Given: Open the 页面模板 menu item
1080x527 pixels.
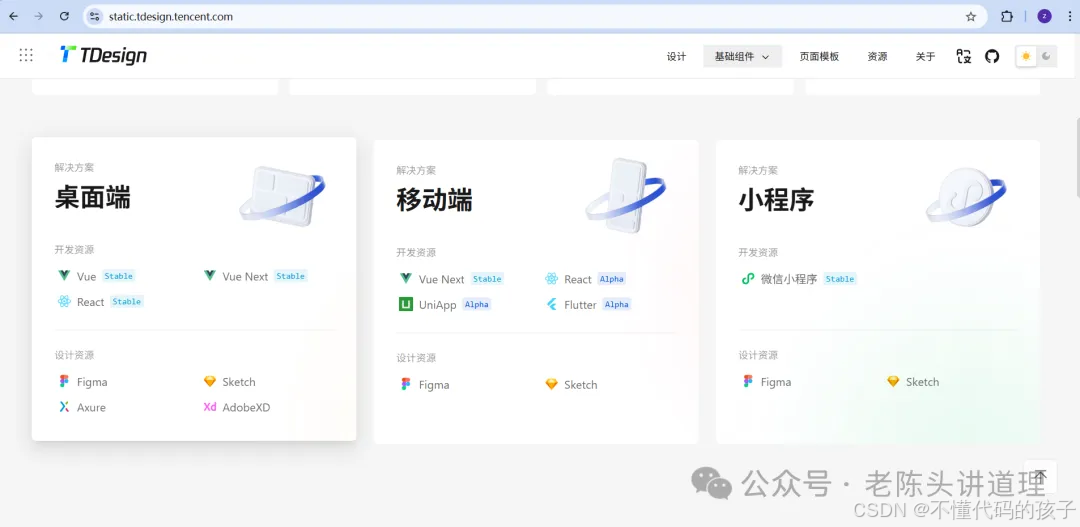Looking at the screenshot, I should coord(819,56).
